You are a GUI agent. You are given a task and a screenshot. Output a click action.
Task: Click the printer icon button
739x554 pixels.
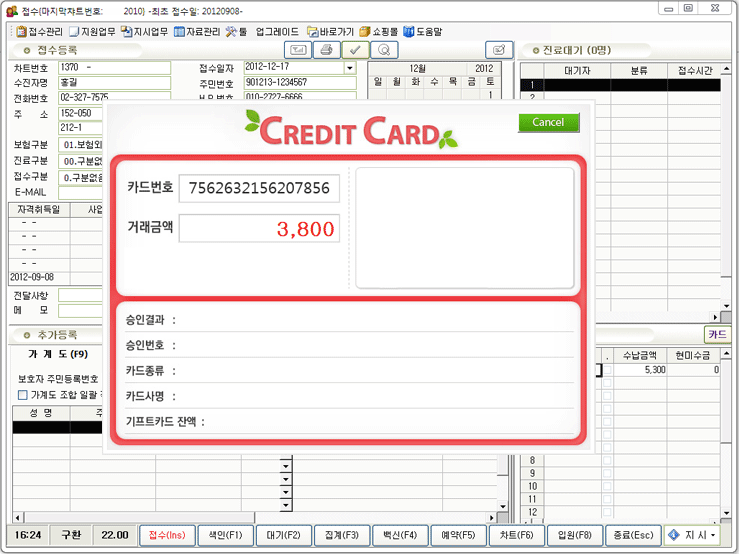(x=326, y=50)
